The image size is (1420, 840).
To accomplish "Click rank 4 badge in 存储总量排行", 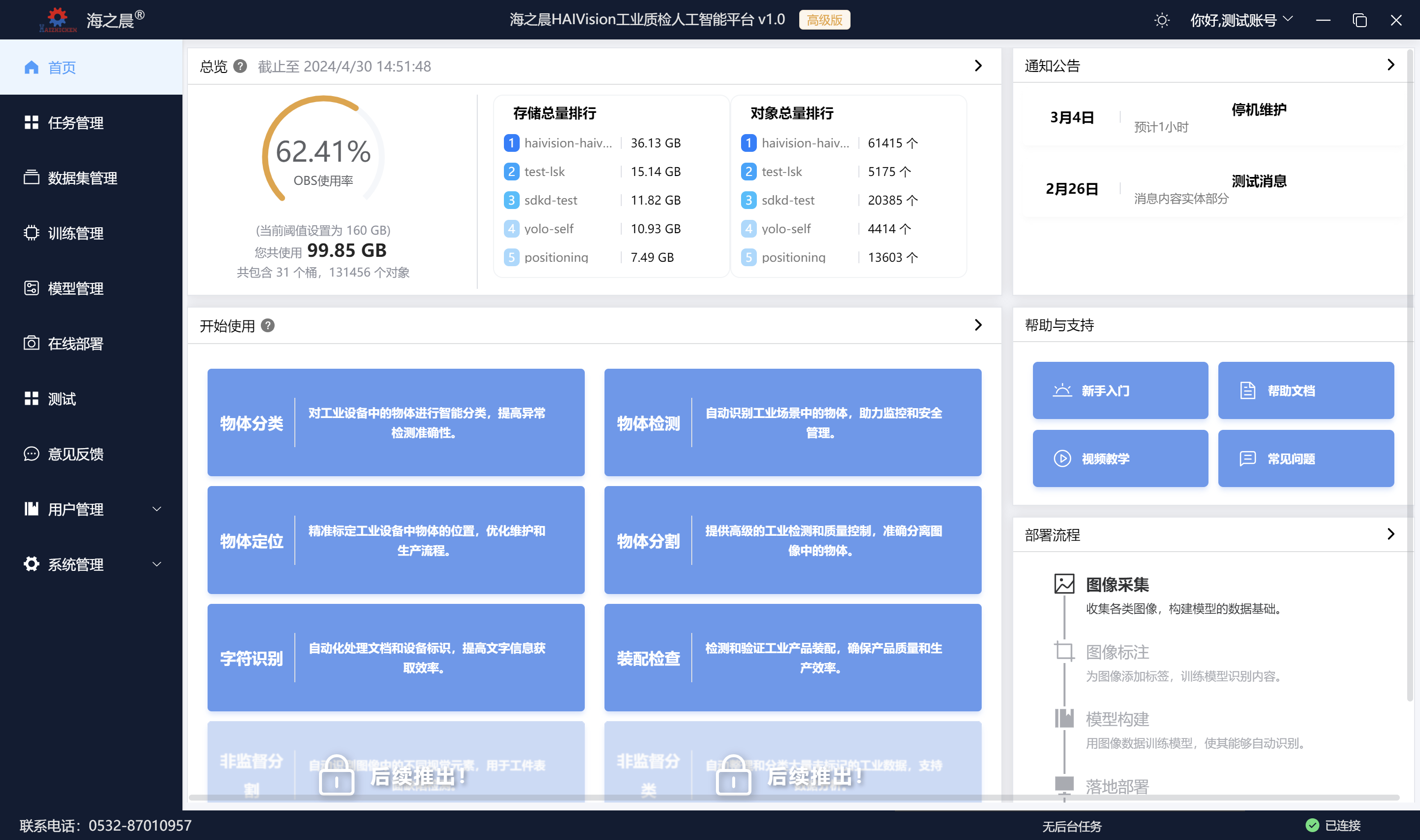I will [x=511, y=229].
